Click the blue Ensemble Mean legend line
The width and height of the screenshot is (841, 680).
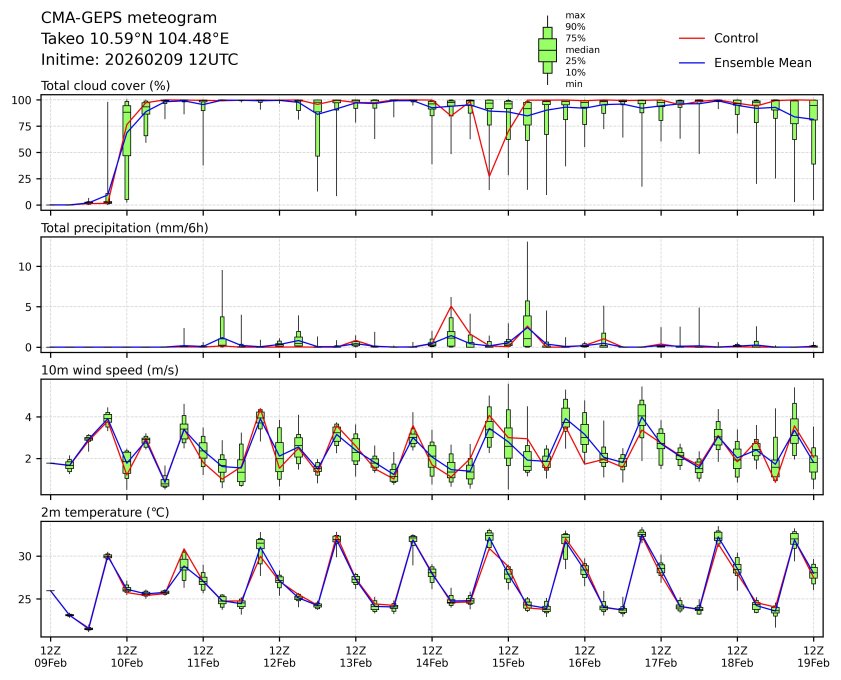(693, 62)
